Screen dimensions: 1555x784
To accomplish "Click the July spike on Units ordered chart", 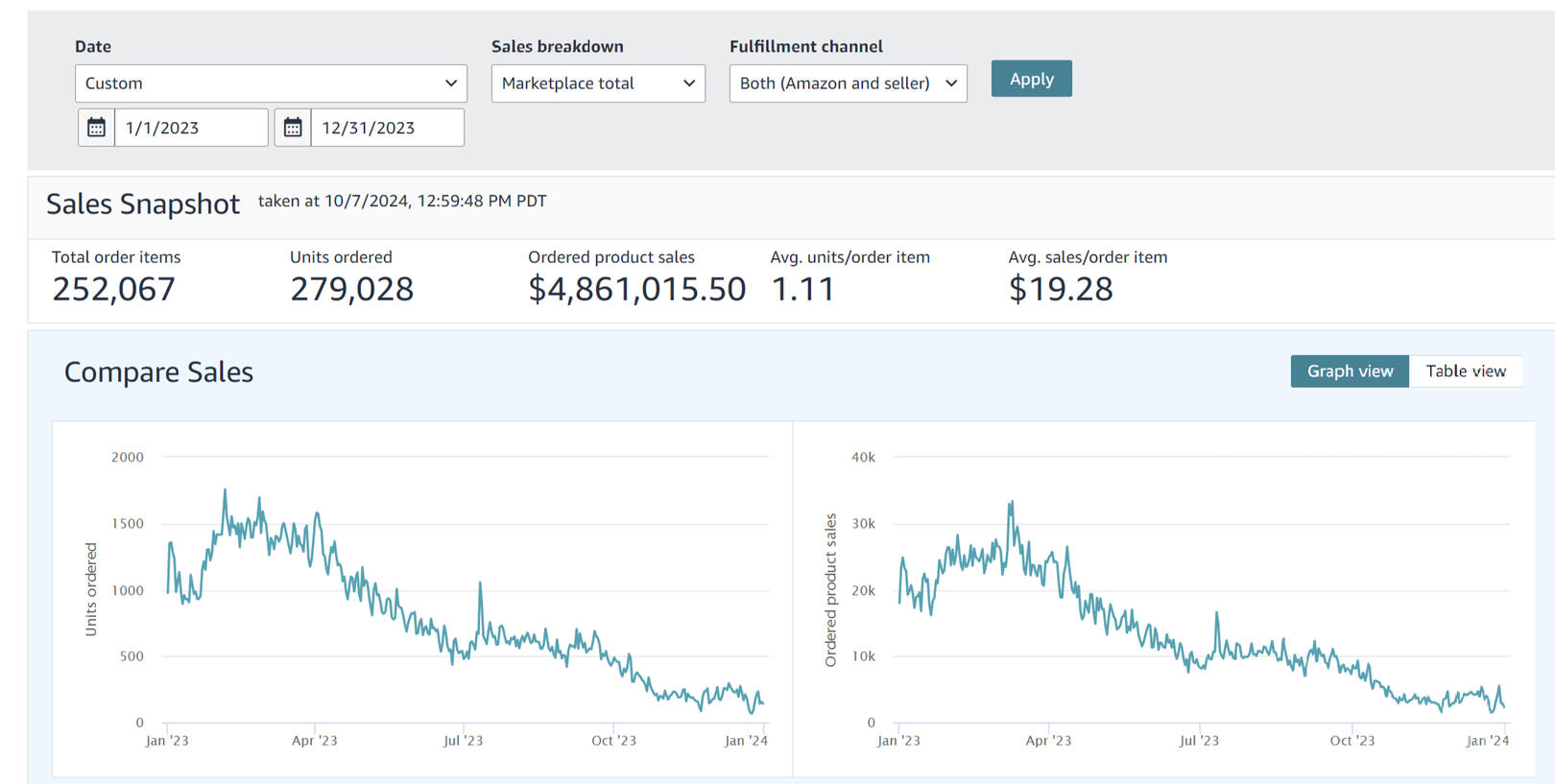I will click(x=480, y=583).
